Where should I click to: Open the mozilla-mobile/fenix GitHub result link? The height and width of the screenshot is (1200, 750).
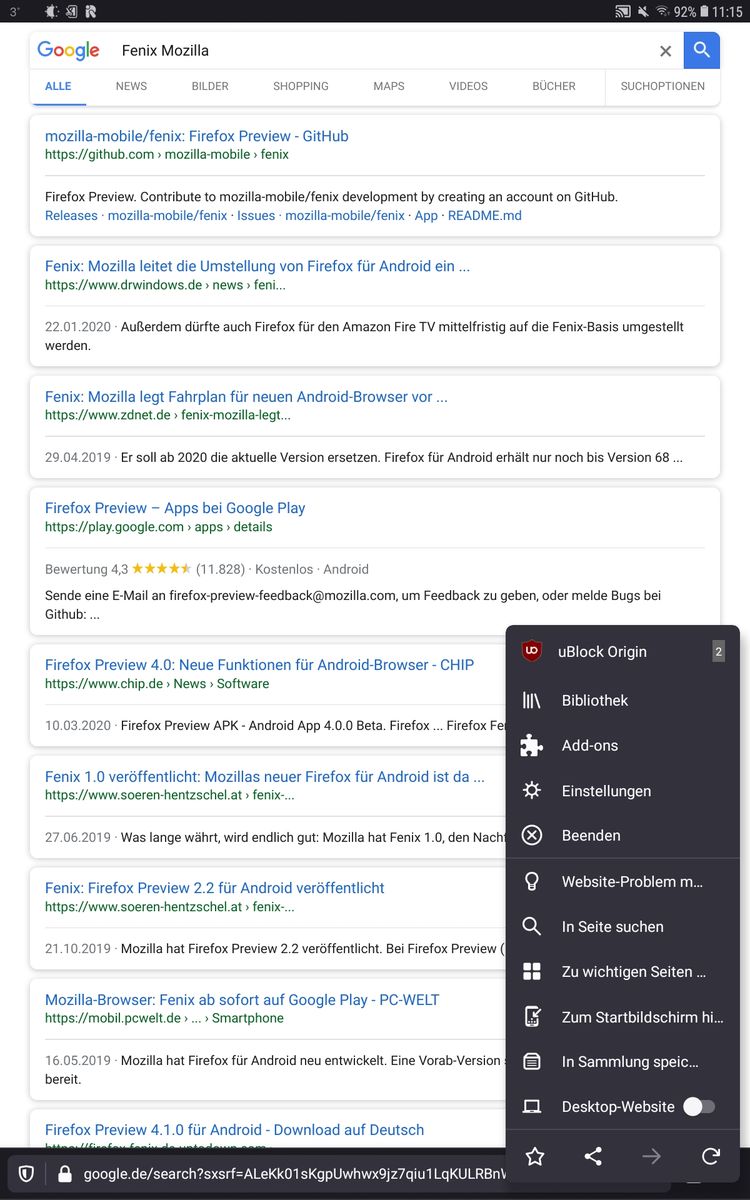click(x=197, y=136)
